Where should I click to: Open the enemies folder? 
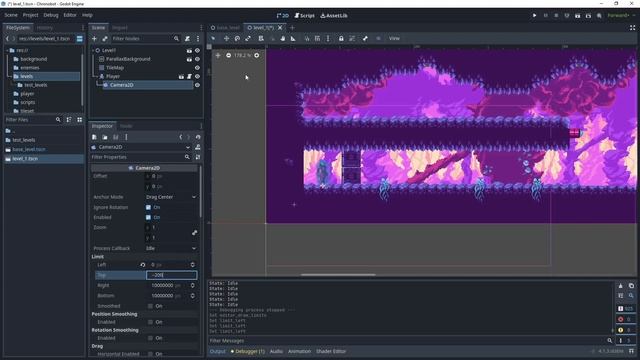(29, 68)
